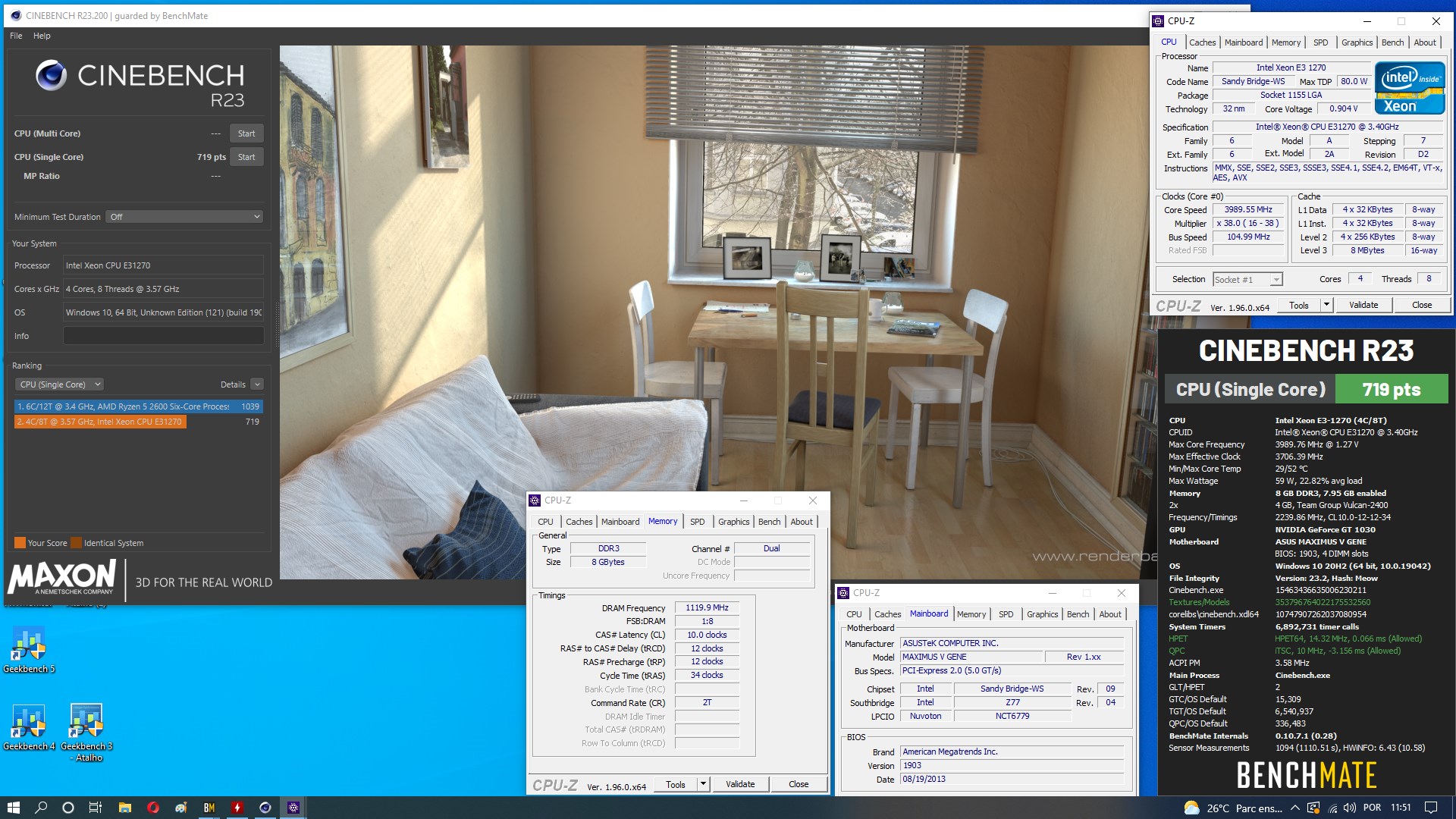Click Validate in top CPU-Z window
Image resolution: width=1456 pixels, height=819 pixels.
point(1363,306)
